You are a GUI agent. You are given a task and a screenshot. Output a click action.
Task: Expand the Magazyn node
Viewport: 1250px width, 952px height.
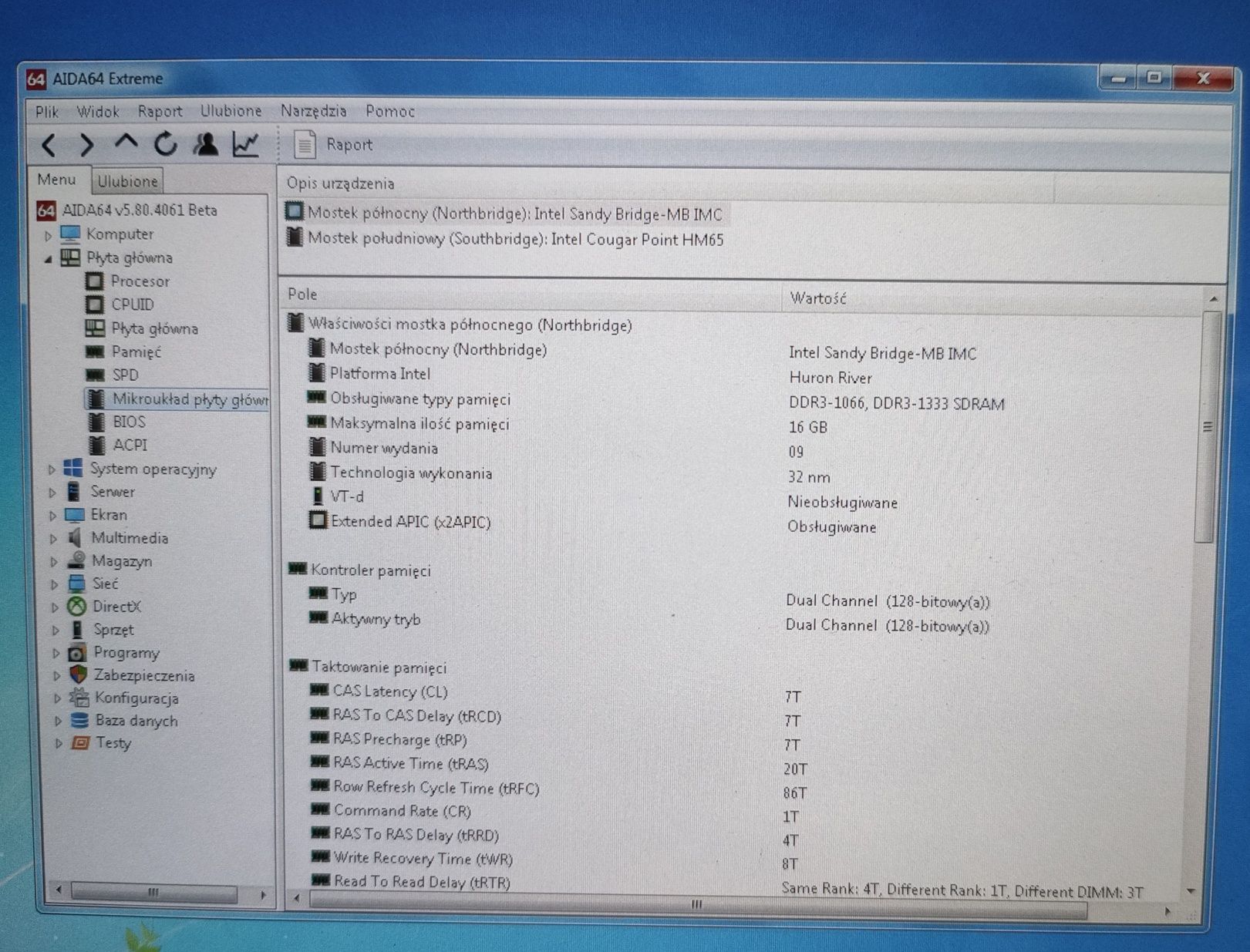coord(54,562)
